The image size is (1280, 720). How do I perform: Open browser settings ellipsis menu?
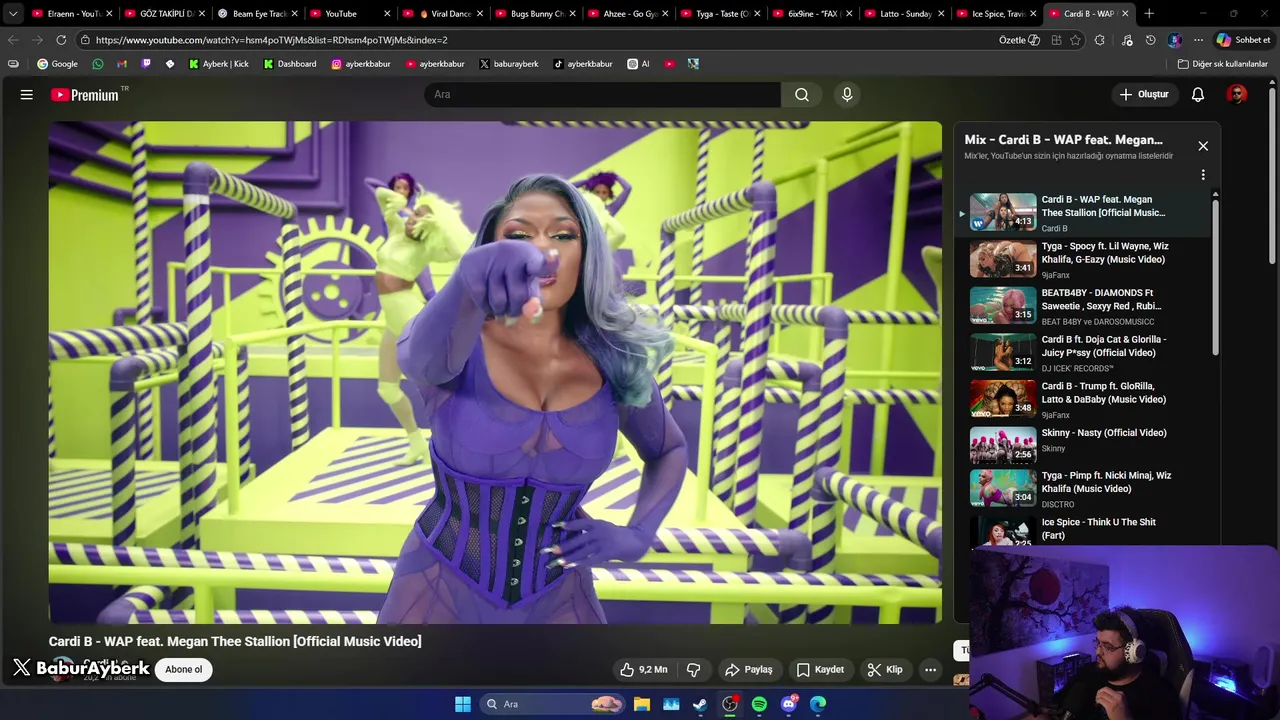pyautogui.click(x=1198, y=40)
